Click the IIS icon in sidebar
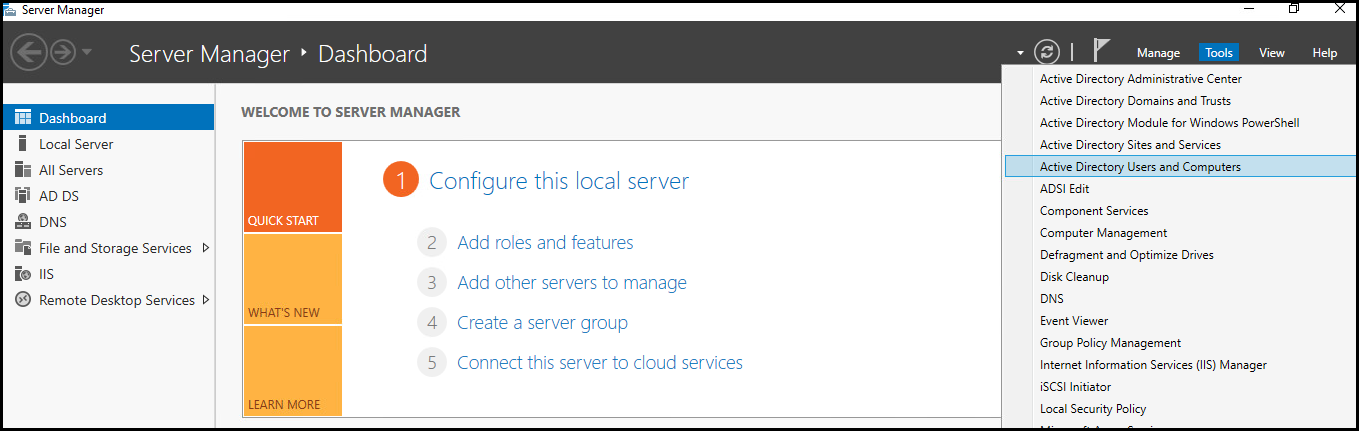Viewport: 1359px width, 431px height. coord(22,274)
